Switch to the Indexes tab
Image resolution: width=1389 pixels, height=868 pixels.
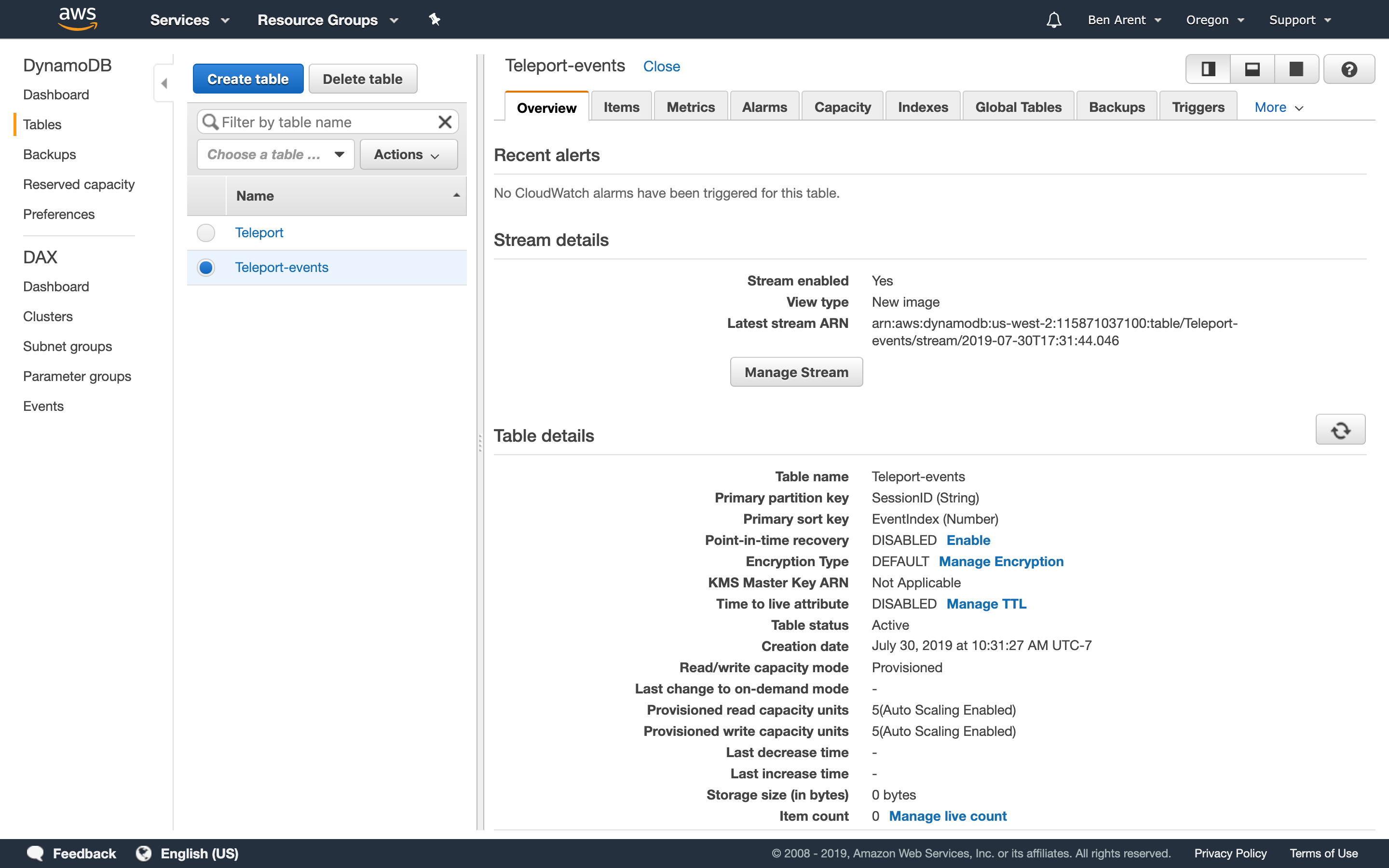[x=922, y=107]
